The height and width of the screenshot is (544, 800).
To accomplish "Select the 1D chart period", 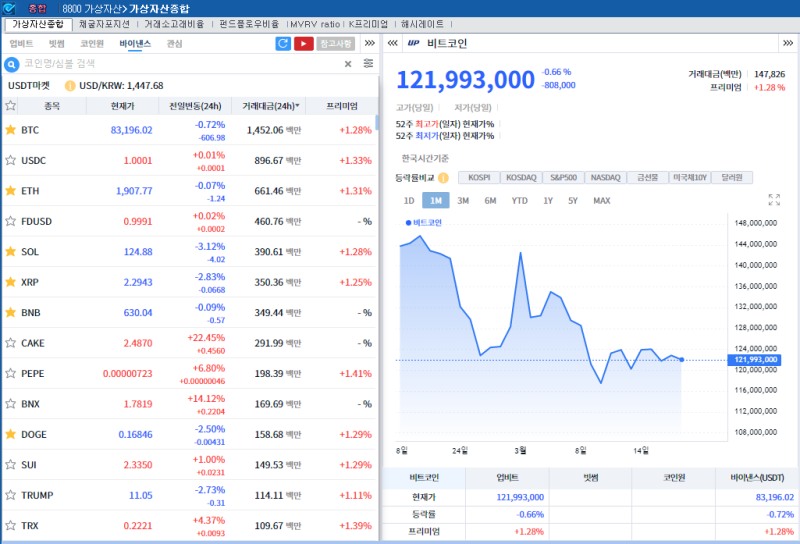I will tap(409, 201).
